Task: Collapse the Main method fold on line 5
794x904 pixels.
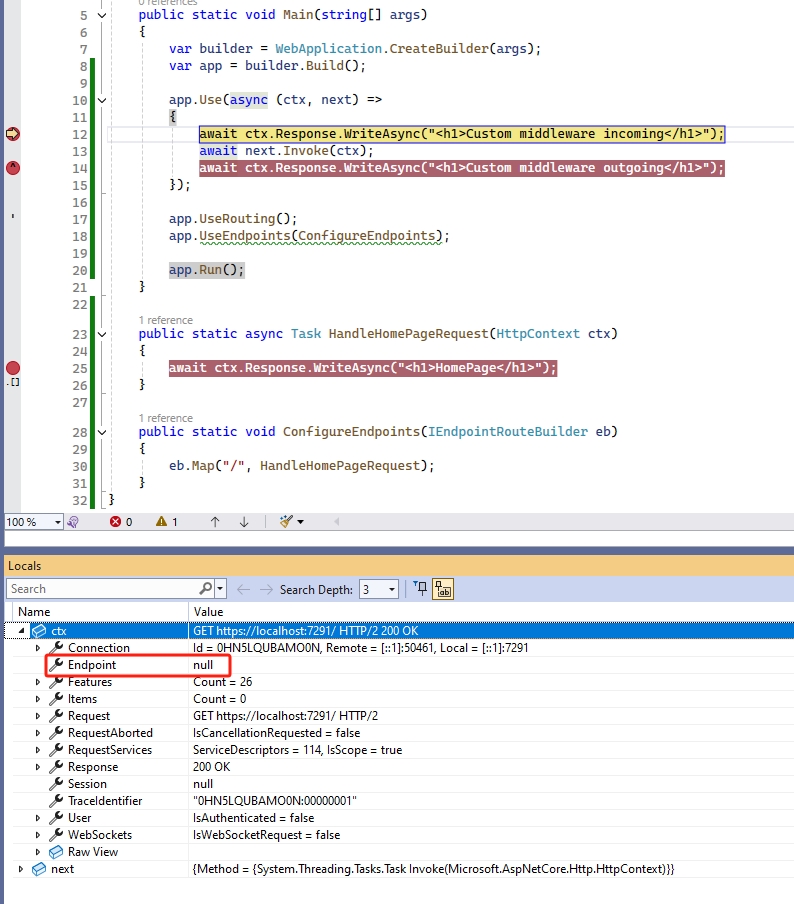Action: pos(102,15)
